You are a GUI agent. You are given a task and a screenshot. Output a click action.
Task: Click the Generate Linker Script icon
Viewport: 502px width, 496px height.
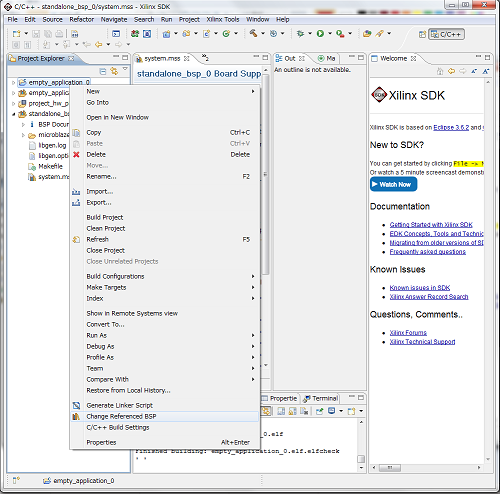pyautogui.click(x=76, y=406)
